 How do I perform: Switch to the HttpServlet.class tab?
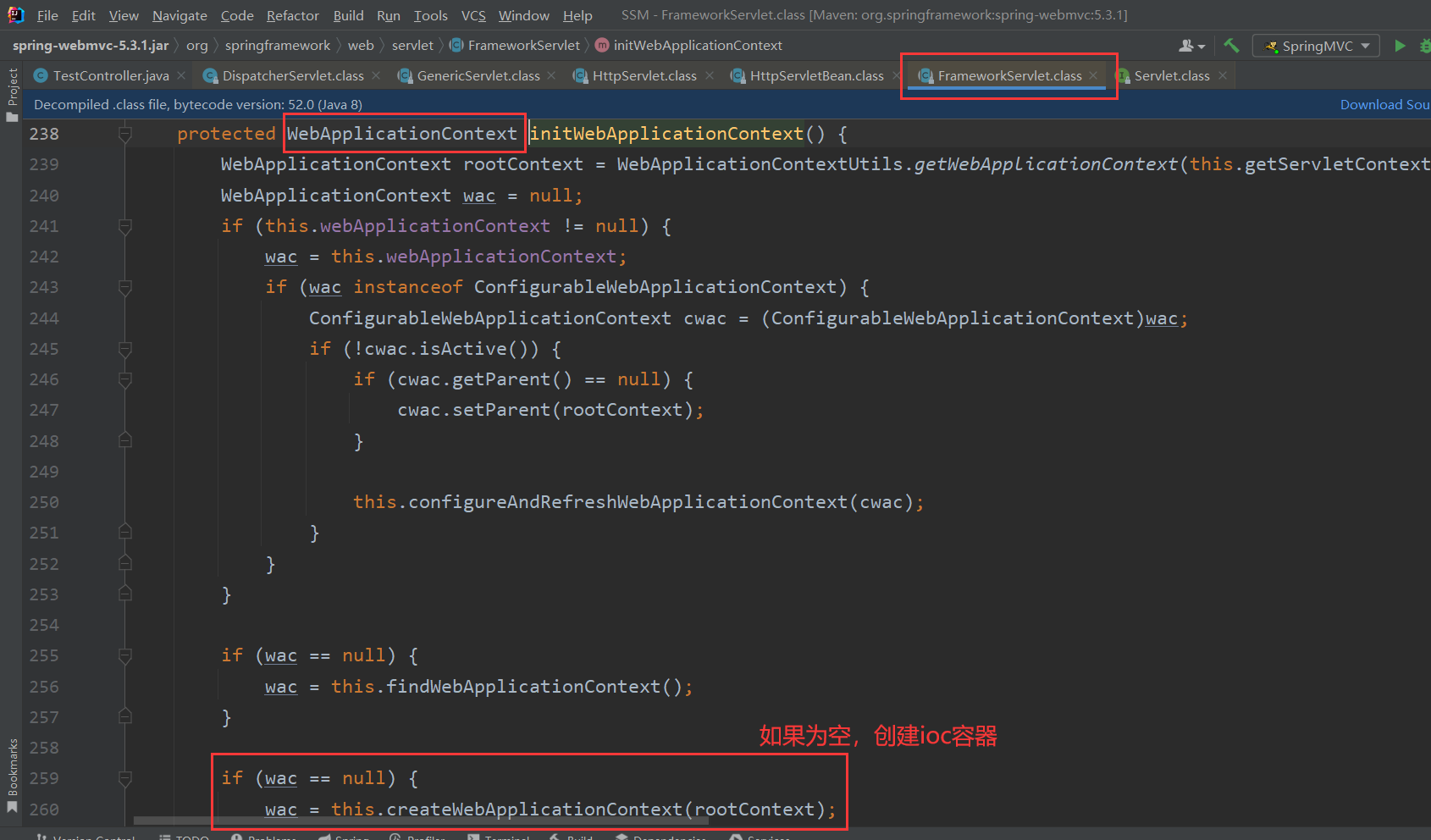pos(644,75)
